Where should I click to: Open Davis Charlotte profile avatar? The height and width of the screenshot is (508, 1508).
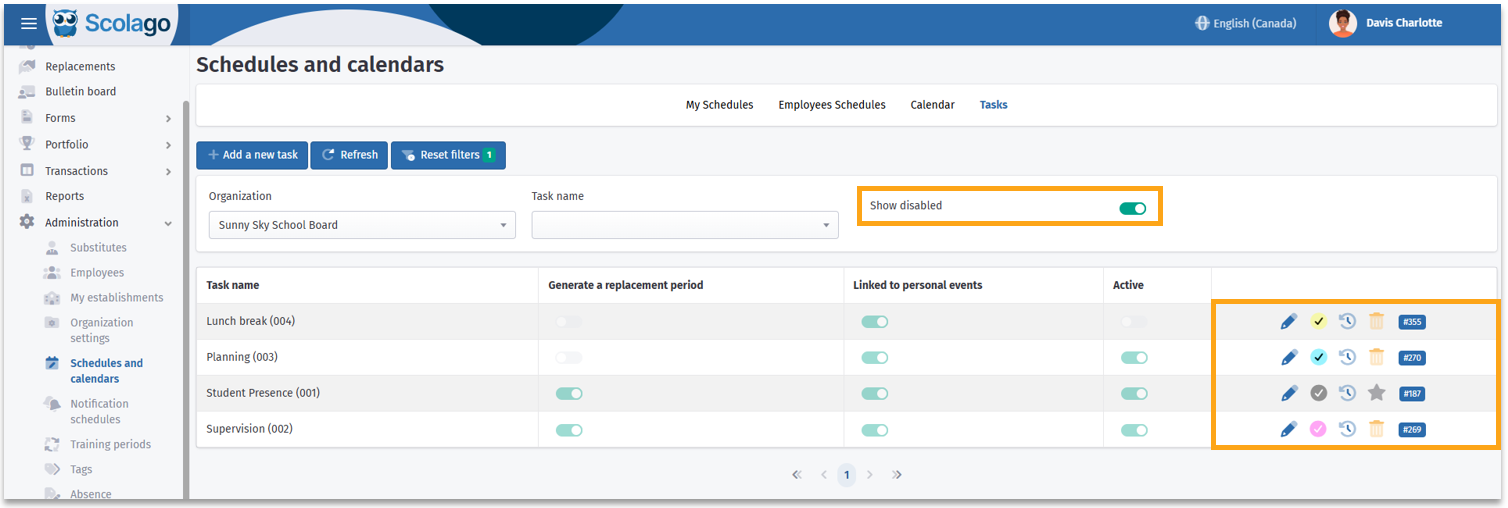1343,23
